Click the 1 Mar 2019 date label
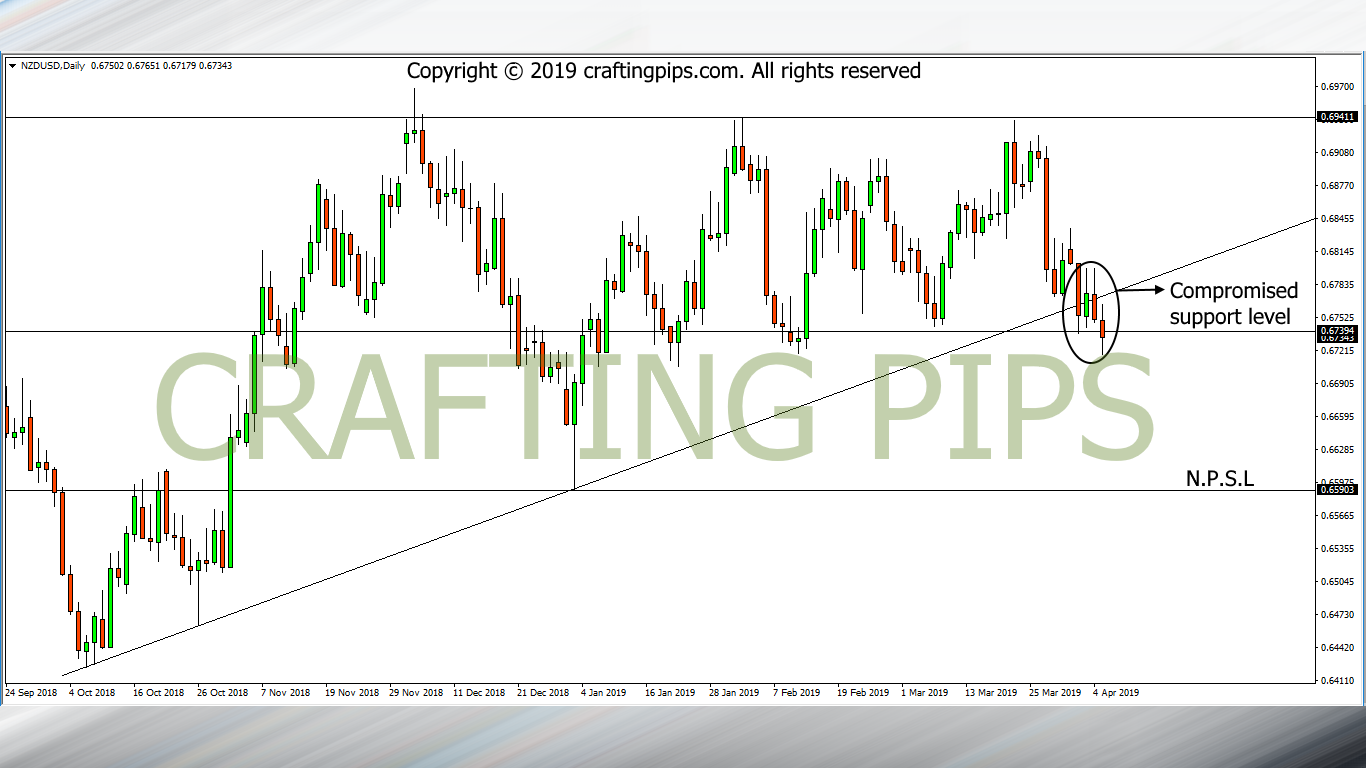The image size is (1366, 768). pyautogui.click(x=925, y=692)
